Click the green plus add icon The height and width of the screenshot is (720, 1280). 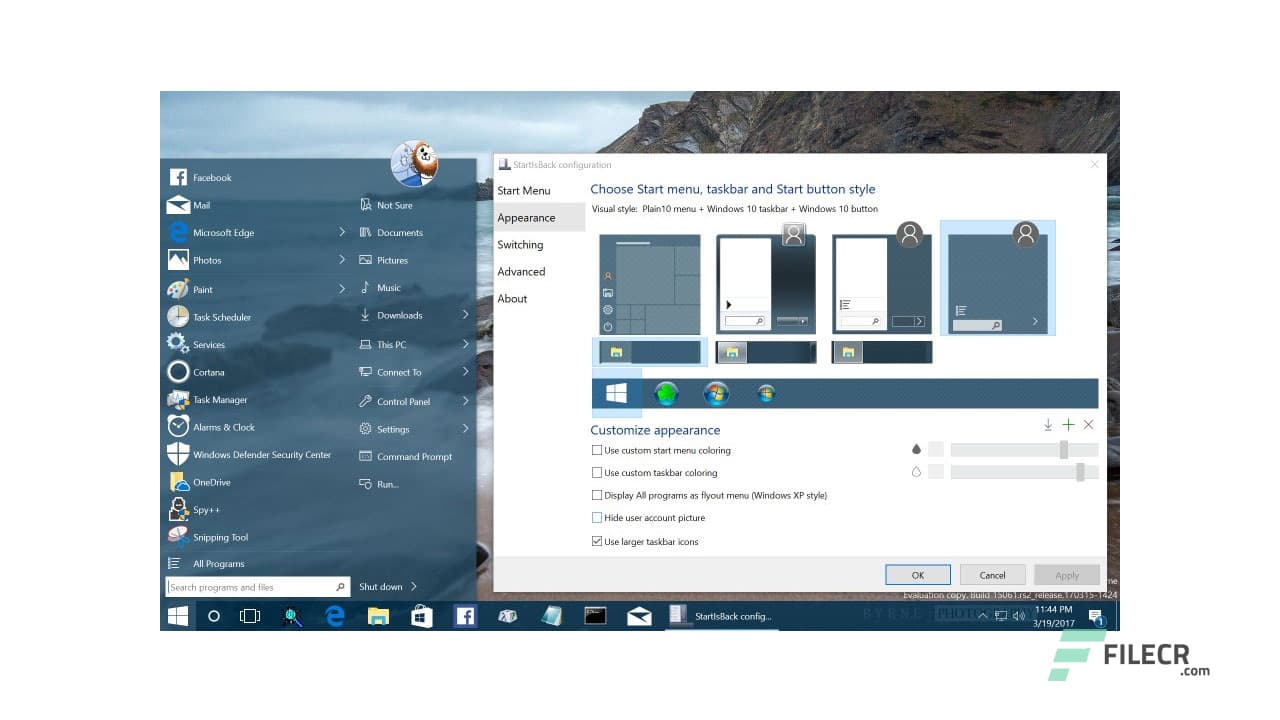(x=1068, y=425)
